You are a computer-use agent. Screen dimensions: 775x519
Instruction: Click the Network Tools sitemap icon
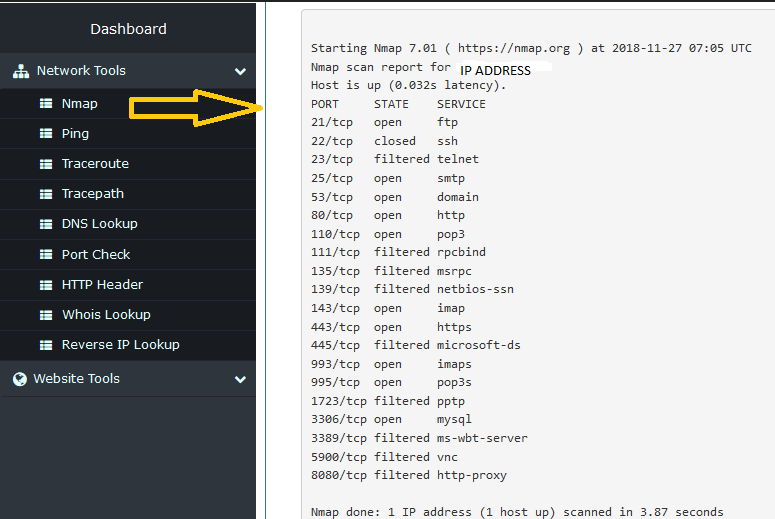[20, 72]
